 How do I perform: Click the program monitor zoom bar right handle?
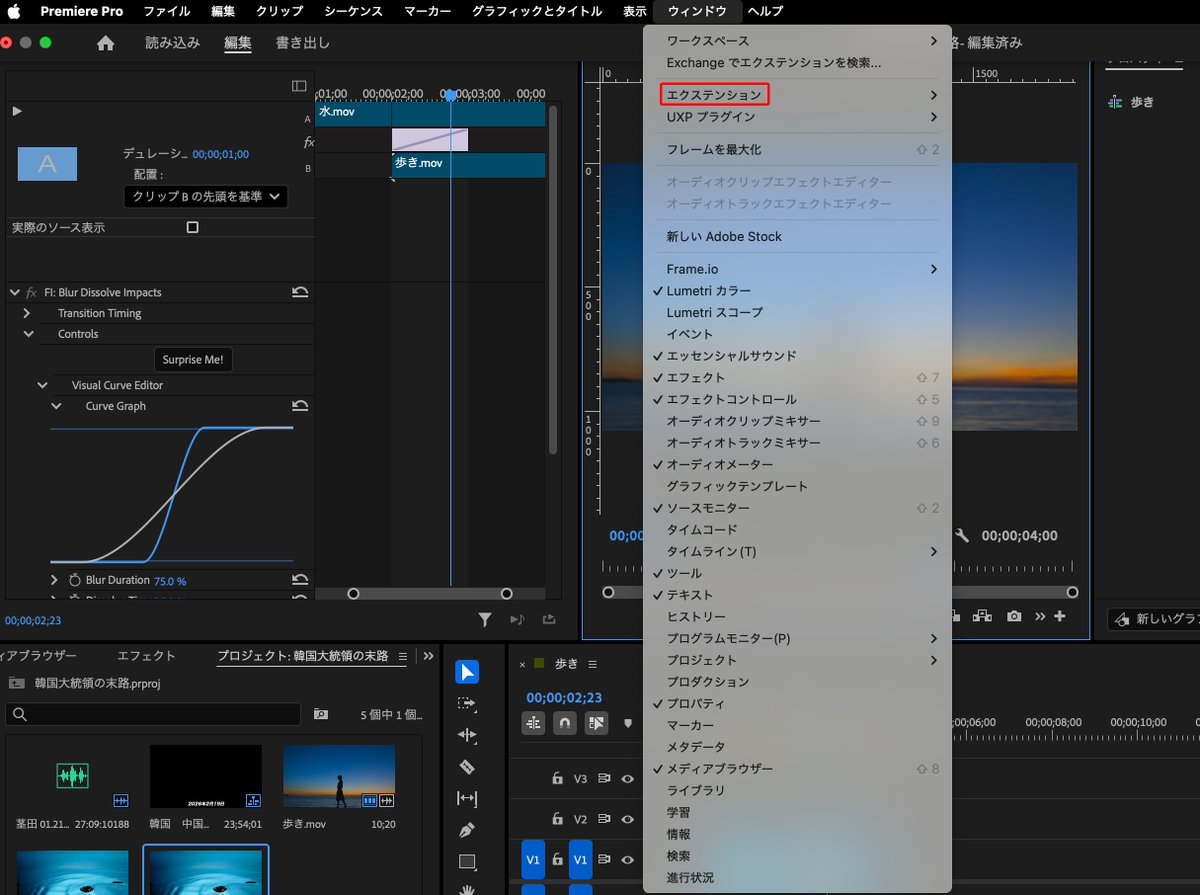(1072, 592)
